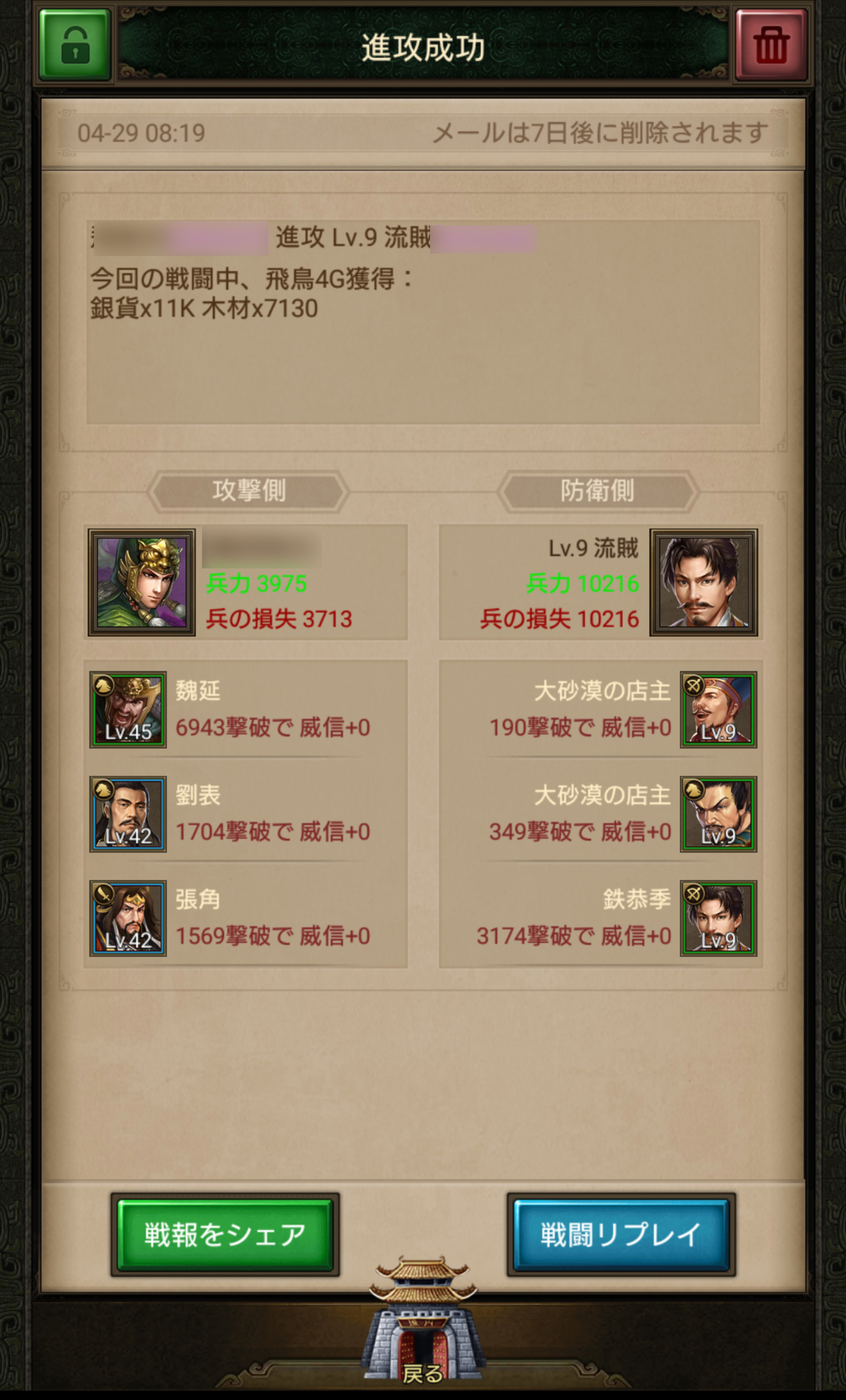Screen dimensions: 846x1400
Task: Tap the 兵の損失 3713 attacker loss text
Action: point(279,619)
